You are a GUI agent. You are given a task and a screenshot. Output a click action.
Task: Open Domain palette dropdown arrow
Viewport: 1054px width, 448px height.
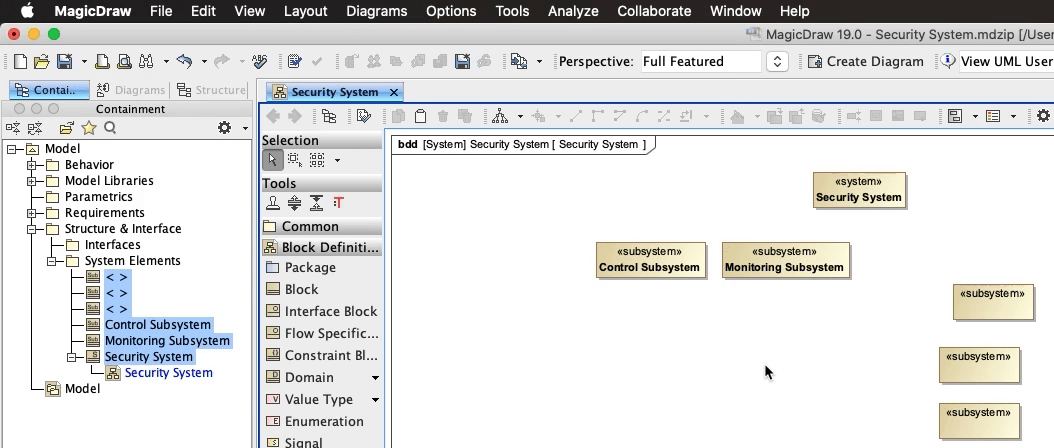375,378
